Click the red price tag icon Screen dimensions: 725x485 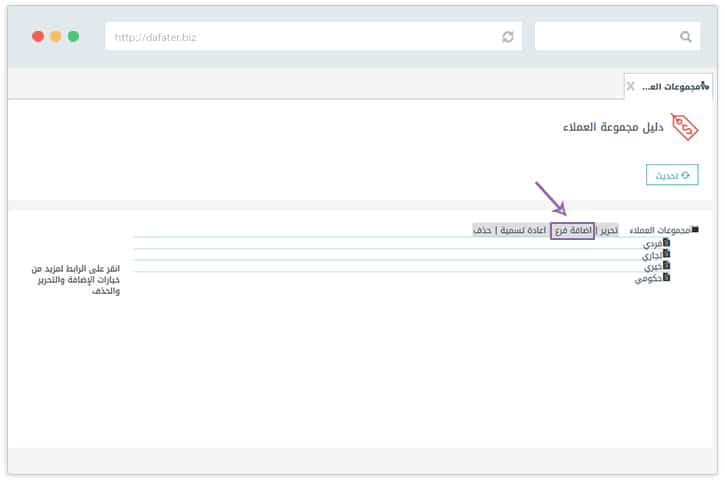[x=684, y=128]
